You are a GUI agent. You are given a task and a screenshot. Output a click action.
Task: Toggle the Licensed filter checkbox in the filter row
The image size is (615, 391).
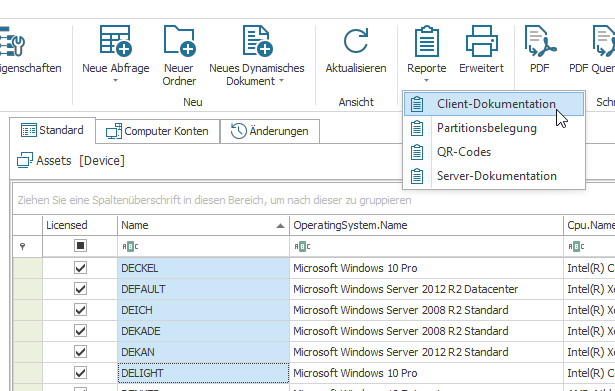coord(80,246)
